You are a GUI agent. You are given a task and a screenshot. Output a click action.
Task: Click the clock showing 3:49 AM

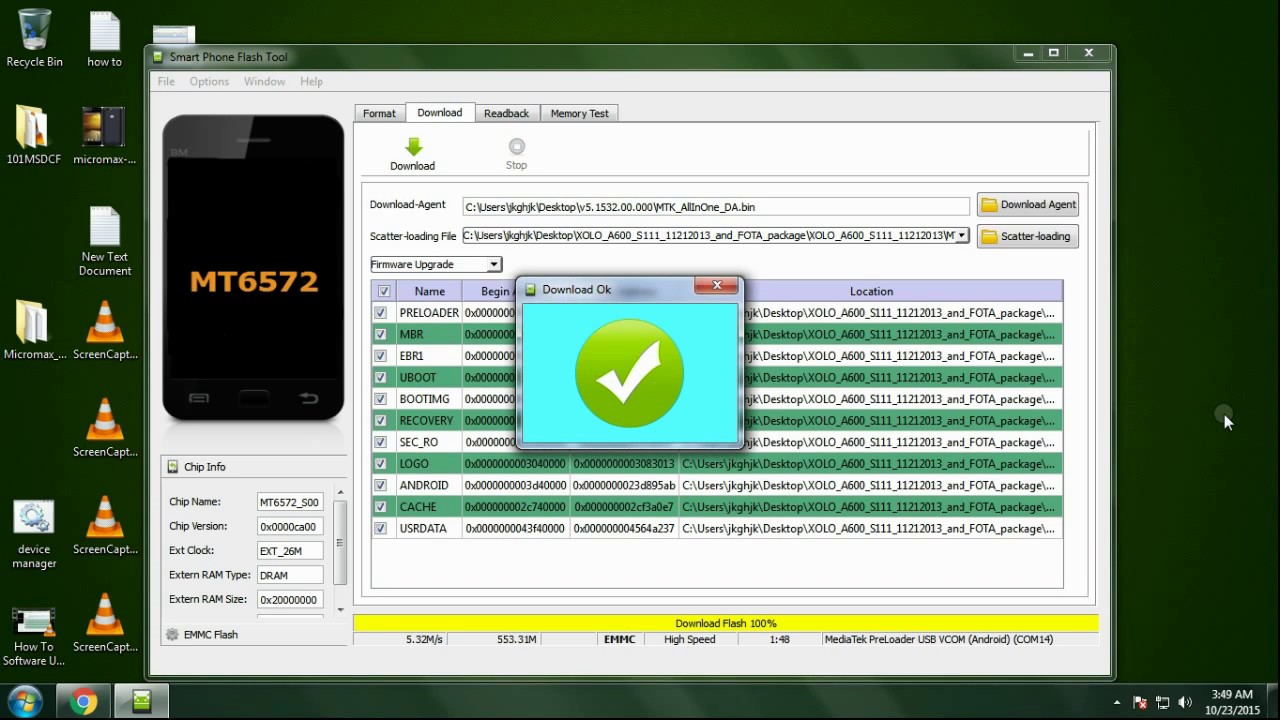1232,694
